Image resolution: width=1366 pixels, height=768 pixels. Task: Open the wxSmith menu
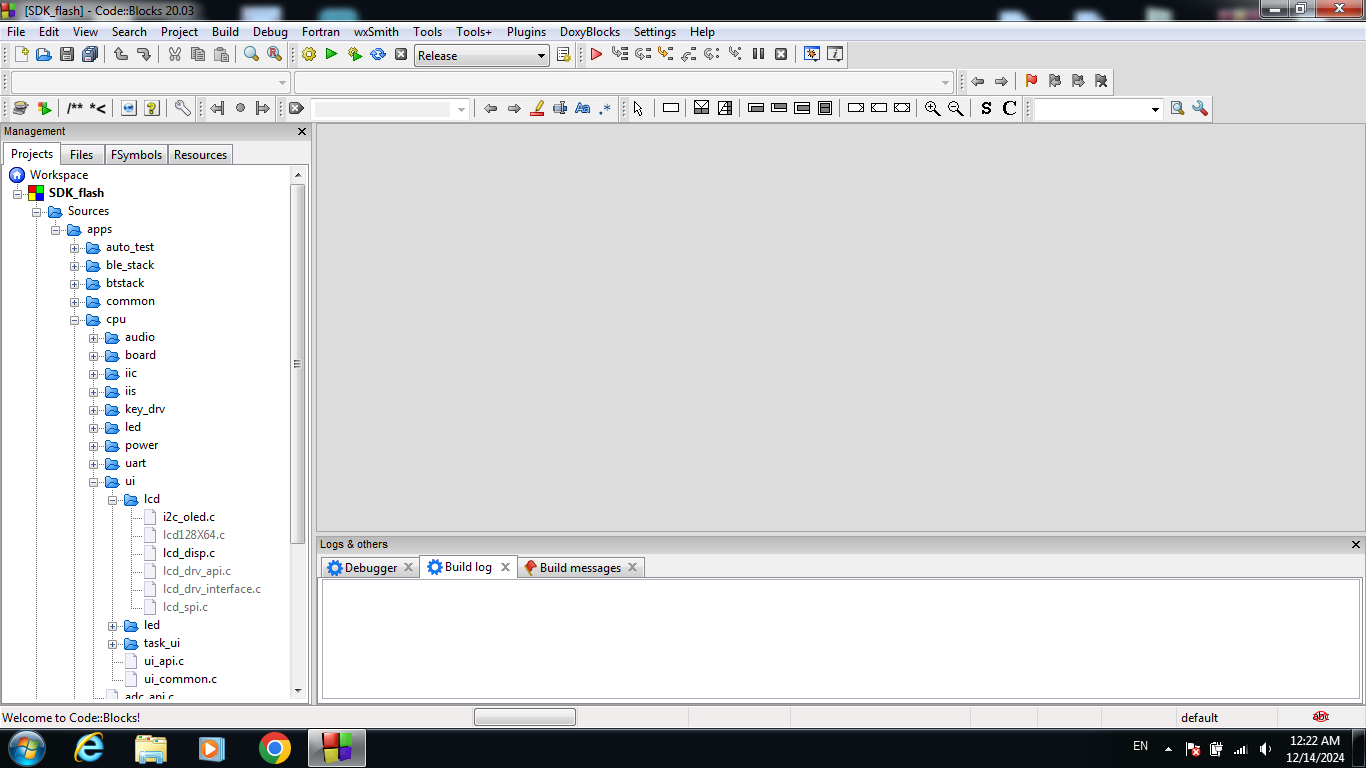coord(376,31)
